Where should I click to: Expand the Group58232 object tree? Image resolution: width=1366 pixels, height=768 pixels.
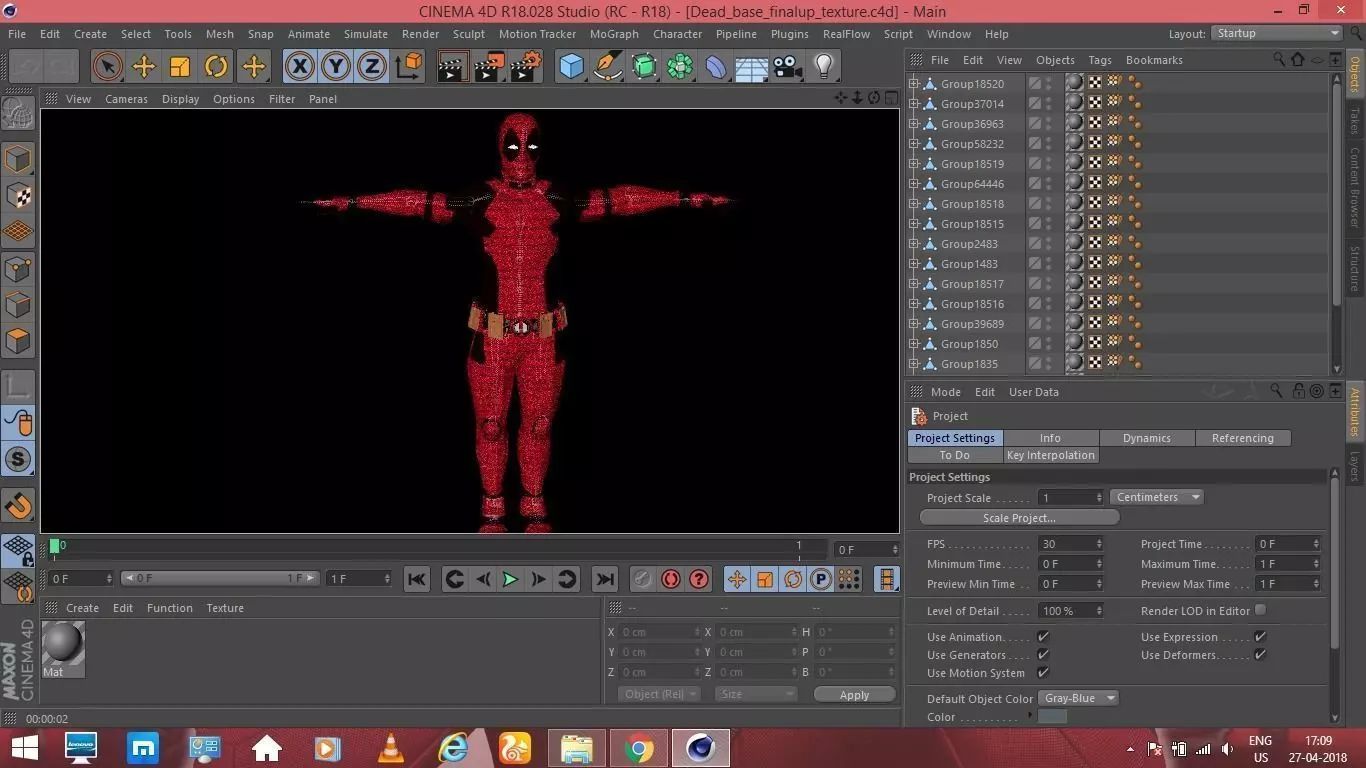point(913,144)
